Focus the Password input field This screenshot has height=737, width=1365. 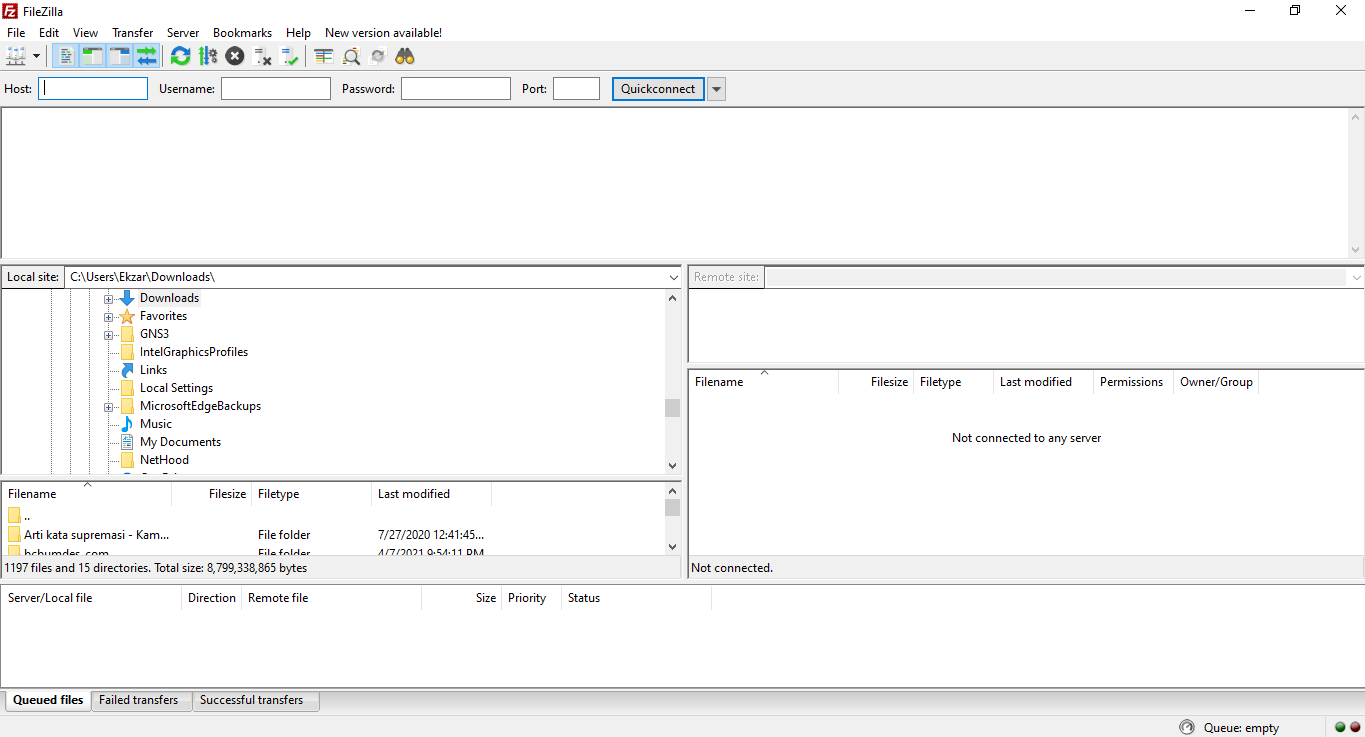(456, 89)
